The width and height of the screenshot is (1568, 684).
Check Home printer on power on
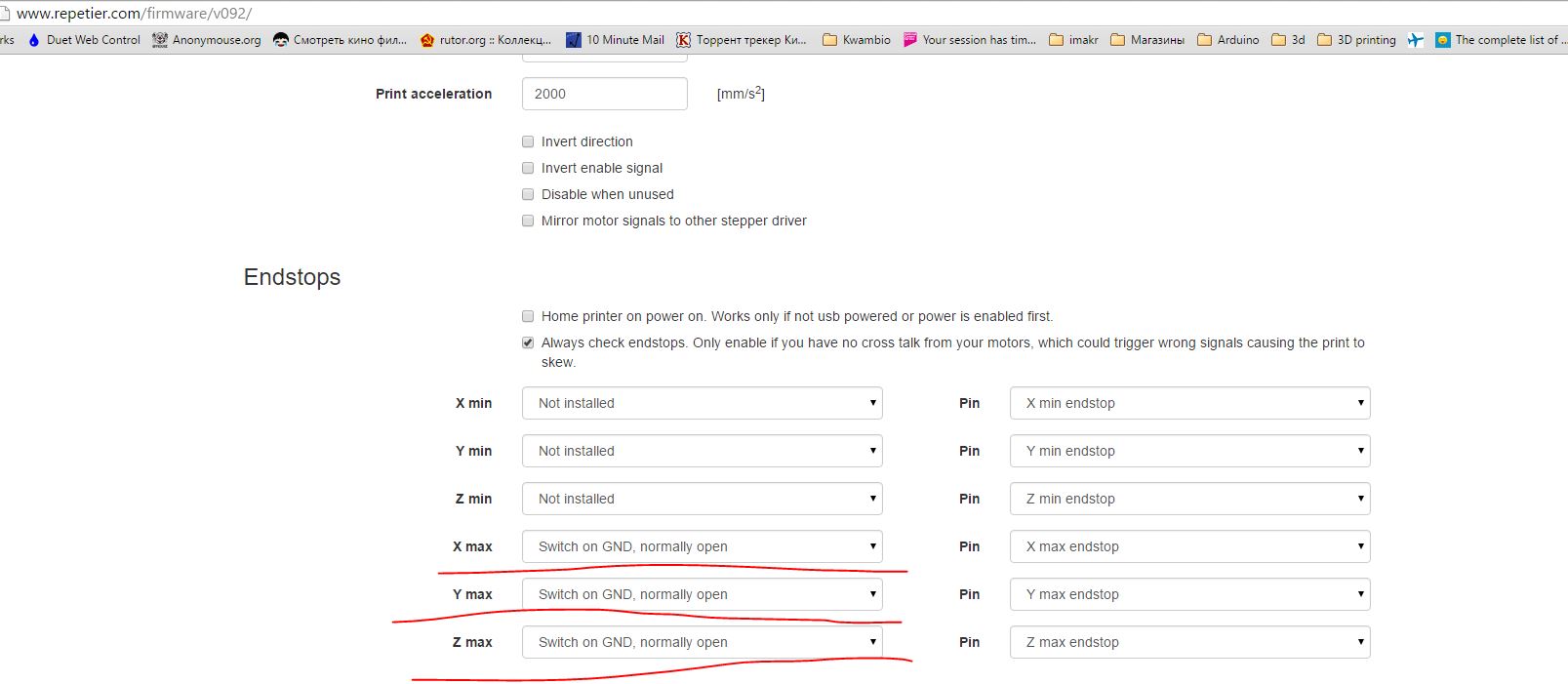[528, 316]
